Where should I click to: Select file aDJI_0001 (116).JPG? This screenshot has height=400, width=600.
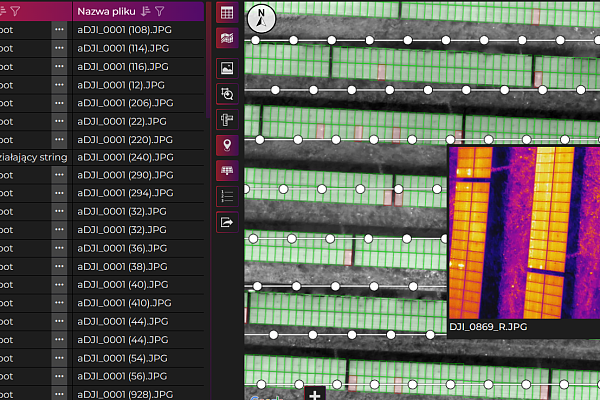click(123, 67)
